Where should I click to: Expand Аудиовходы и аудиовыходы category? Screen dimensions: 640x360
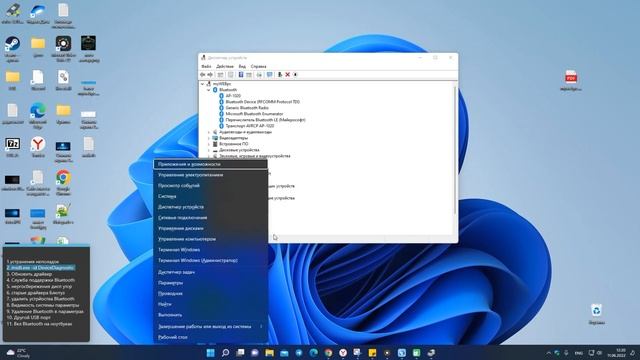209,132
